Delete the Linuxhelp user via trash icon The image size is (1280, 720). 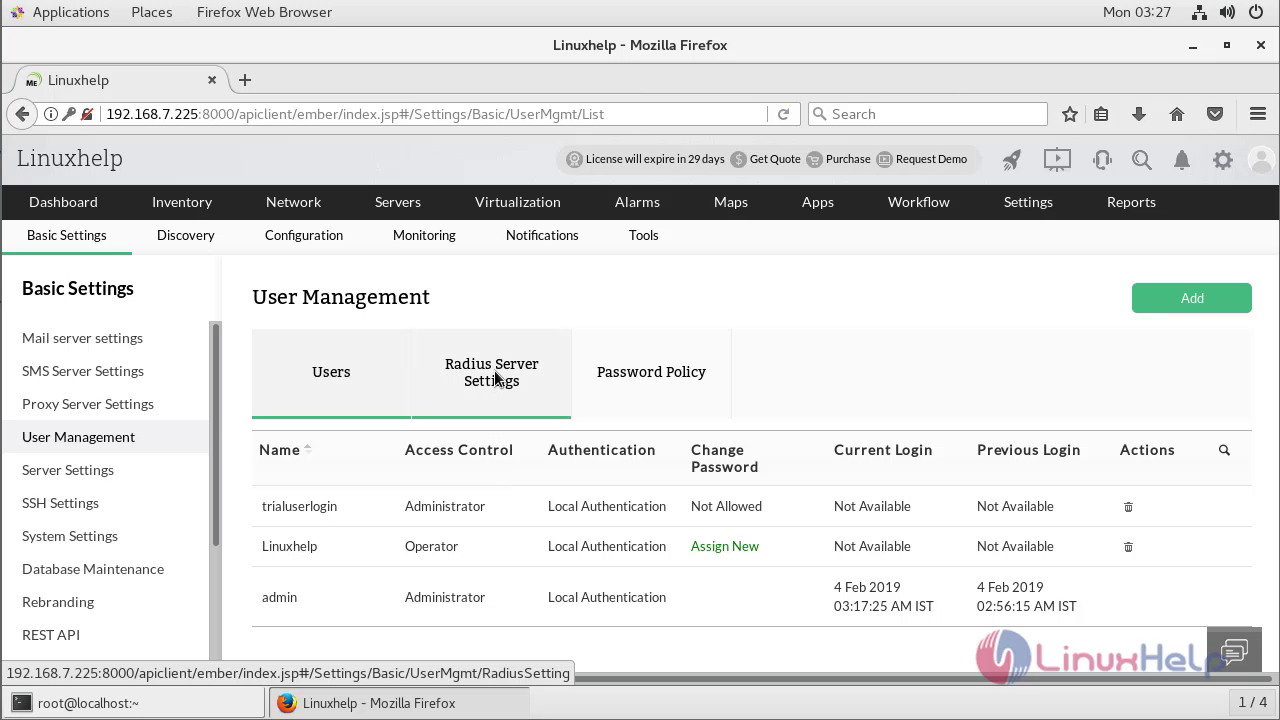point(1128,547)
